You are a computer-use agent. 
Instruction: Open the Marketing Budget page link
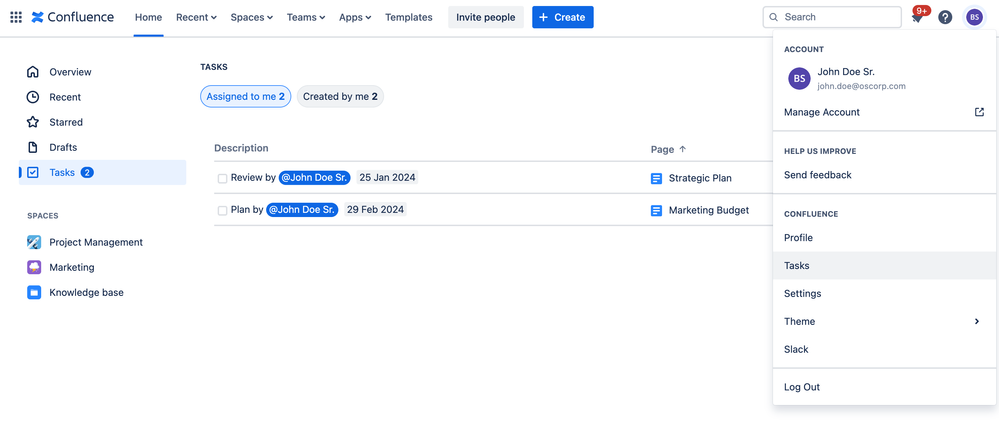708,210
